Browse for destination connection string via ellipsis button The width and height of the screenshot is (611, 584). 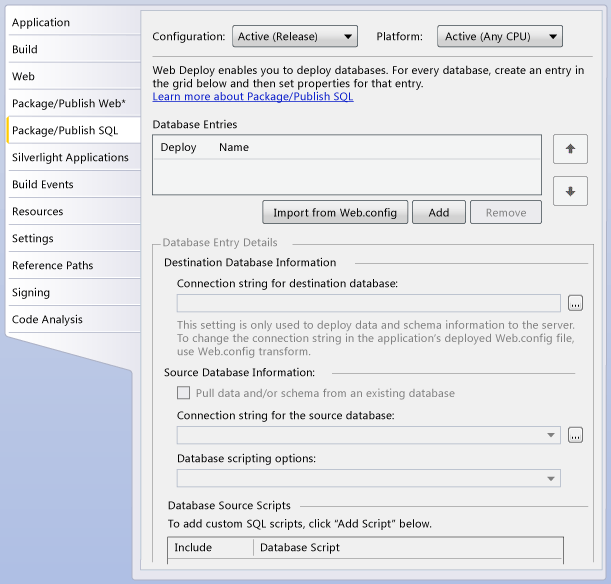(x=575, y=303)
